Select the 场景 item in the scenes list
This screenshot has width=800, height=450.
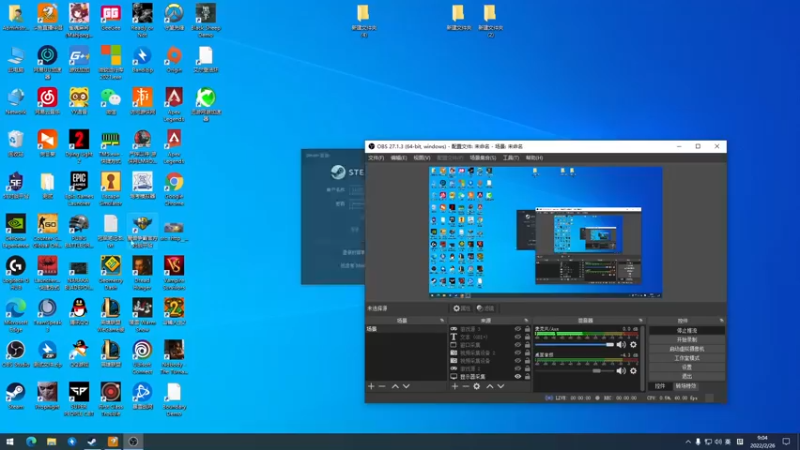point(406,329)
